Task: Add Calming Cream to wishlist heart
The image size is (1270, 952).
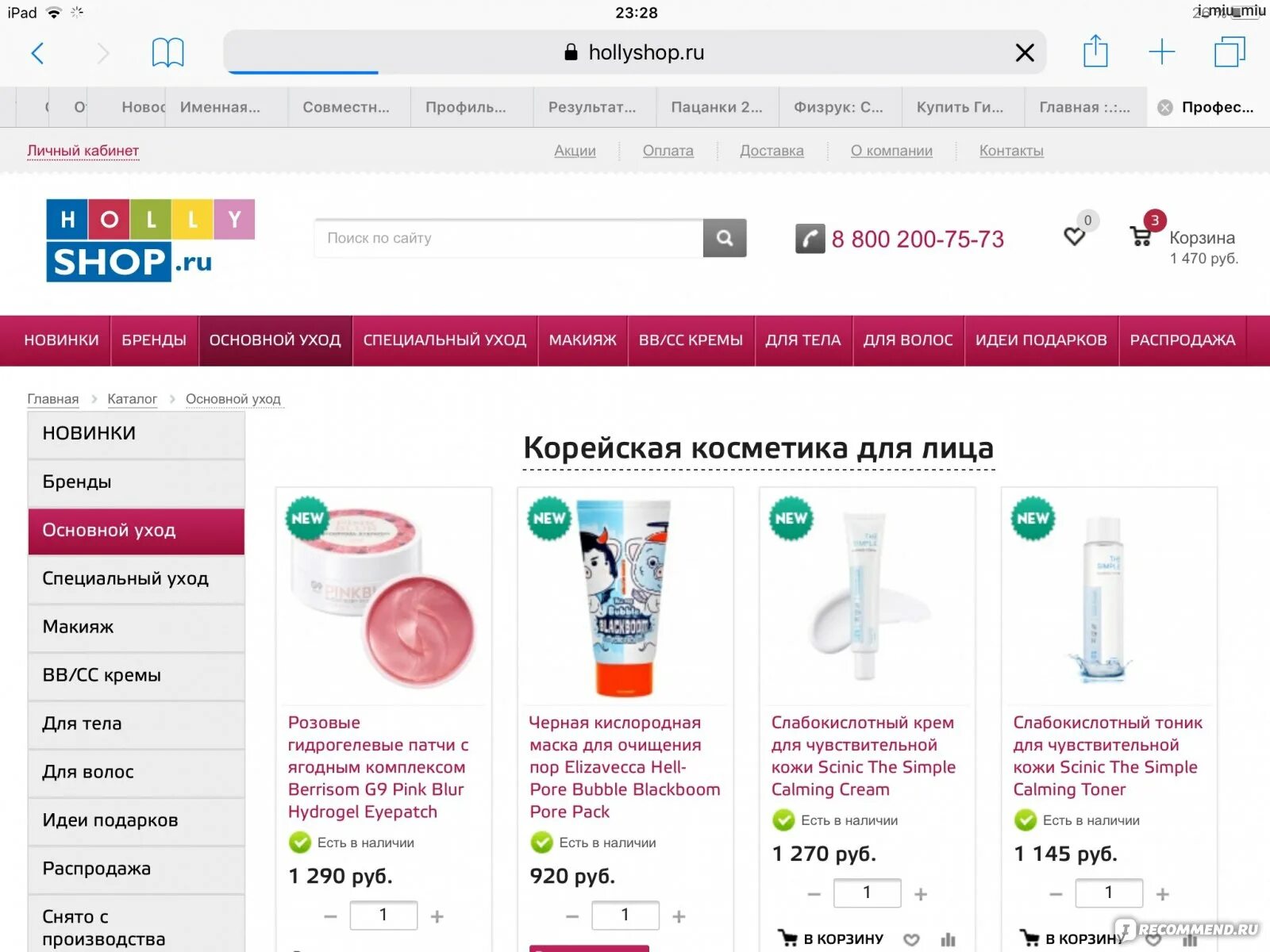Action: 911,939
